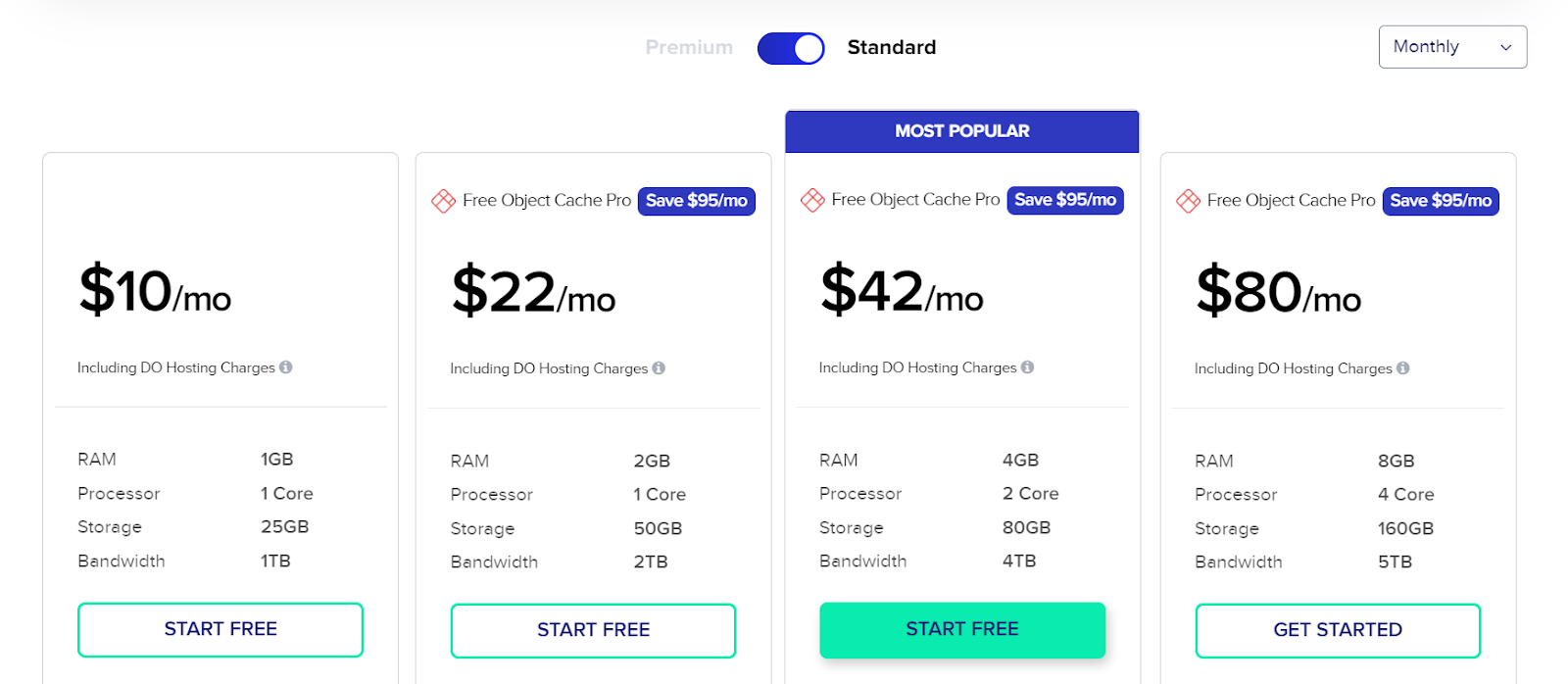Click the MOST POPULAR banner
This screenshot has height=684, width=1568.
(x=962, y=131)
